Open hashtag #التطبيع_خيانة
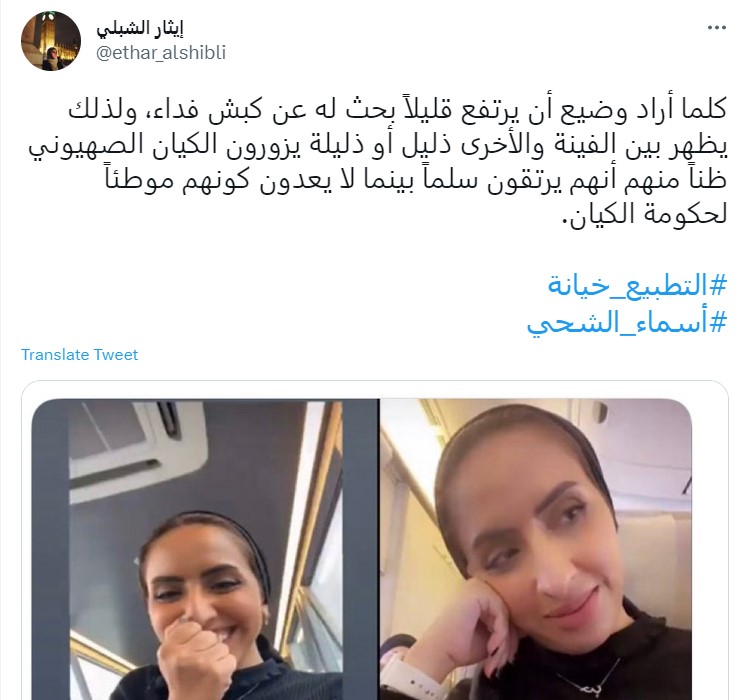748x700 pixels. coord(637,285)
